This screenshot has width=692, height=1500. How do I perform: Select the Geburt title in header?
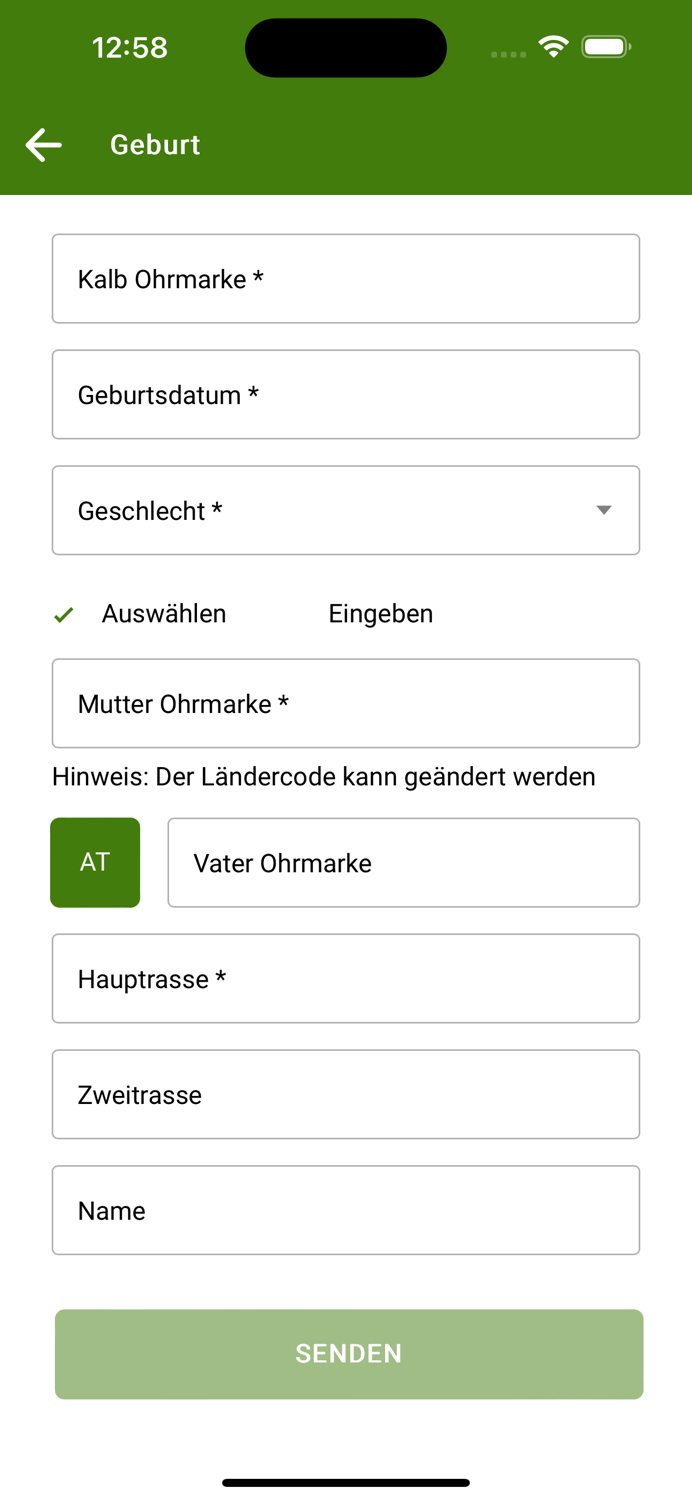pyautogui.click(x=155, y=144)
